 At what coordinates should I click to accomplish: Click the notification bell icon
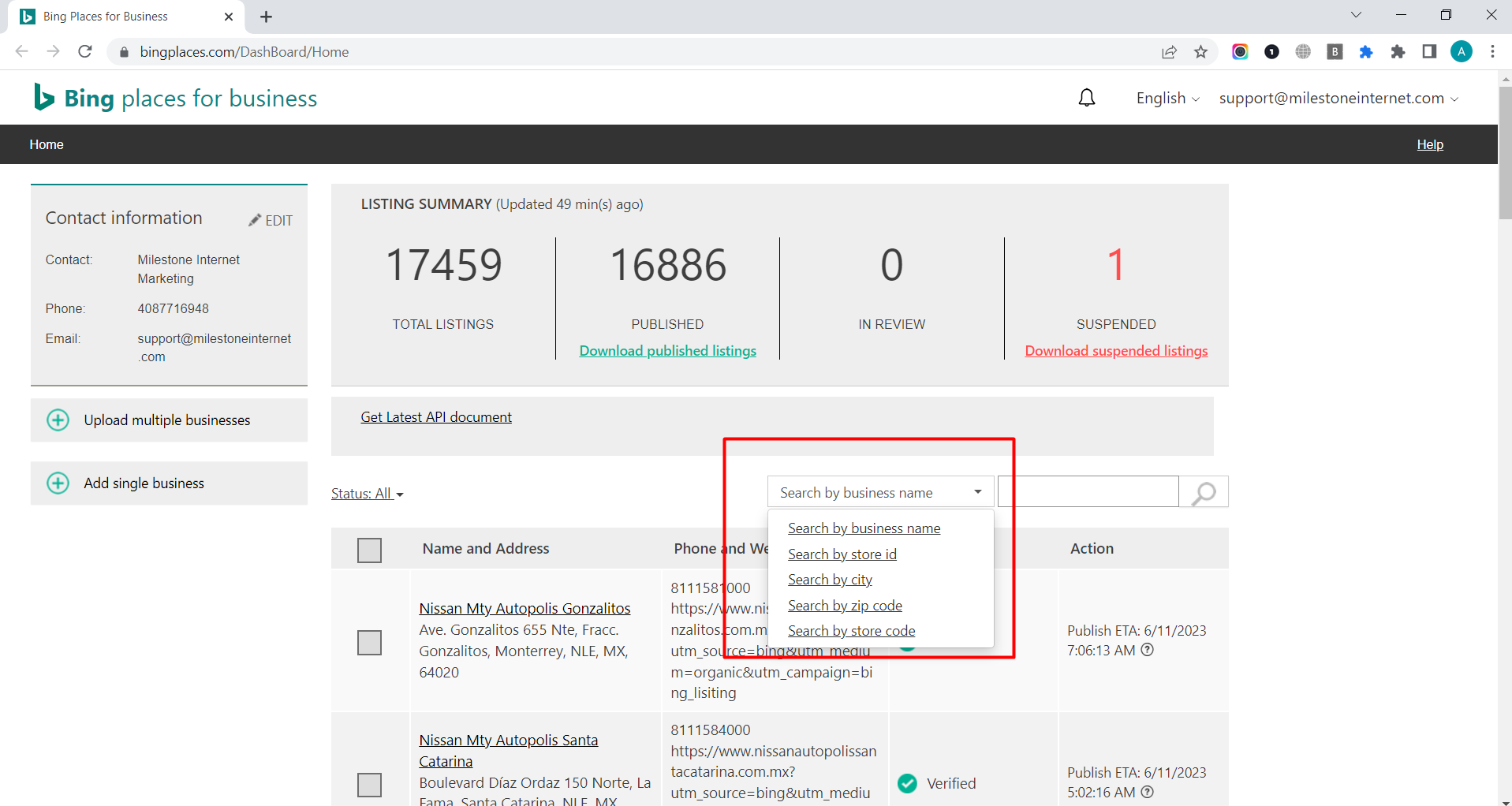tap(1087, 98)
